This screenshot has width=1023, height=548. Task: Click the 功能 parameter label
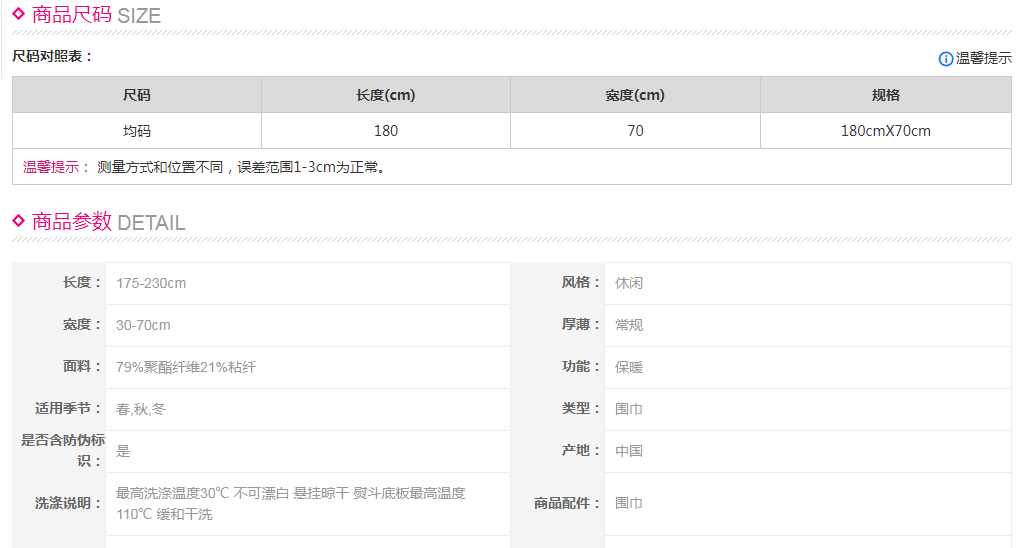click(x=581, y=366)
